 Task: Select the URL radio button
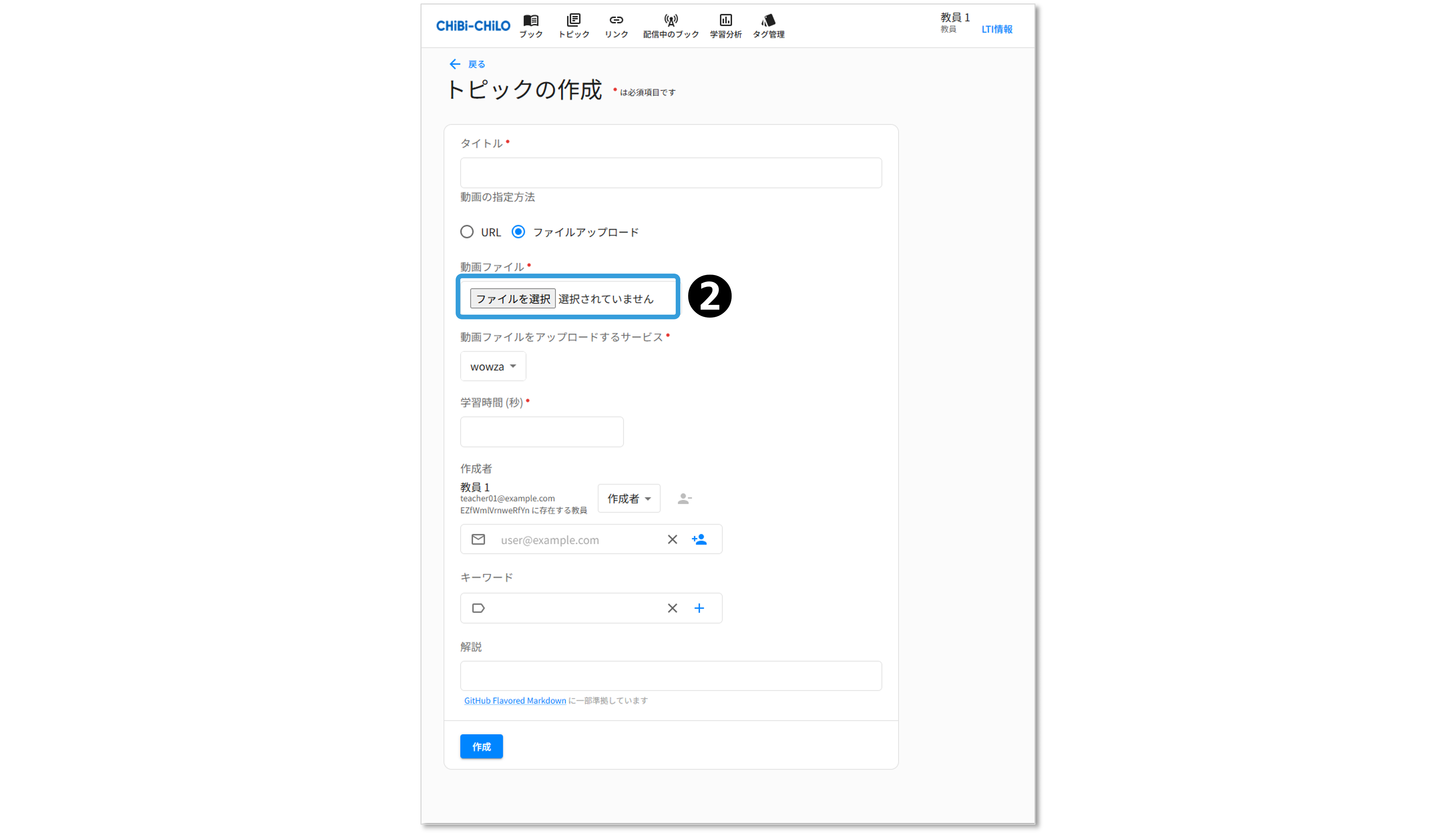(x=467, y=232)
